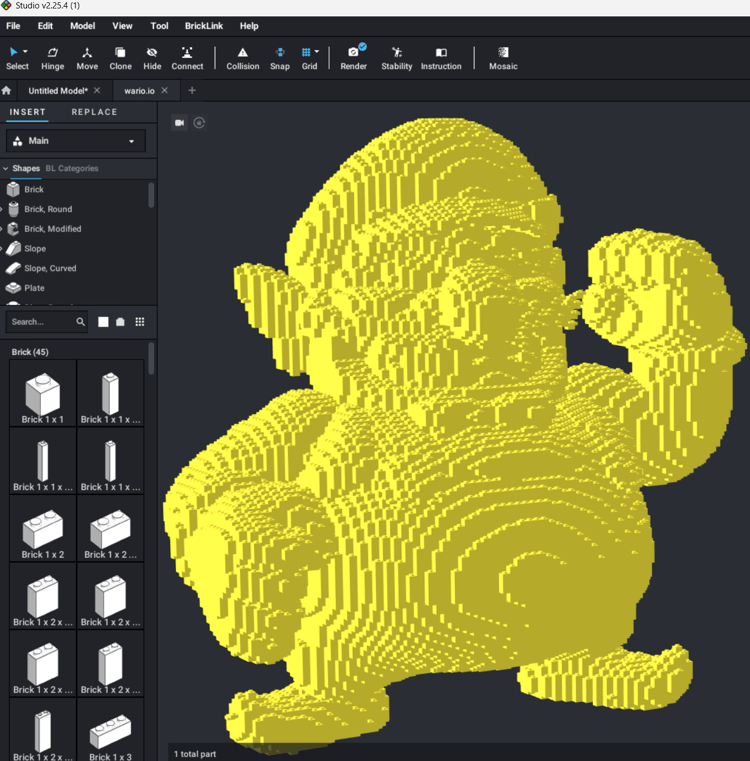Screen dimensions: 750x761
Task: Select the Brick 1 x 1 part
Action: [x=43, y=393]
